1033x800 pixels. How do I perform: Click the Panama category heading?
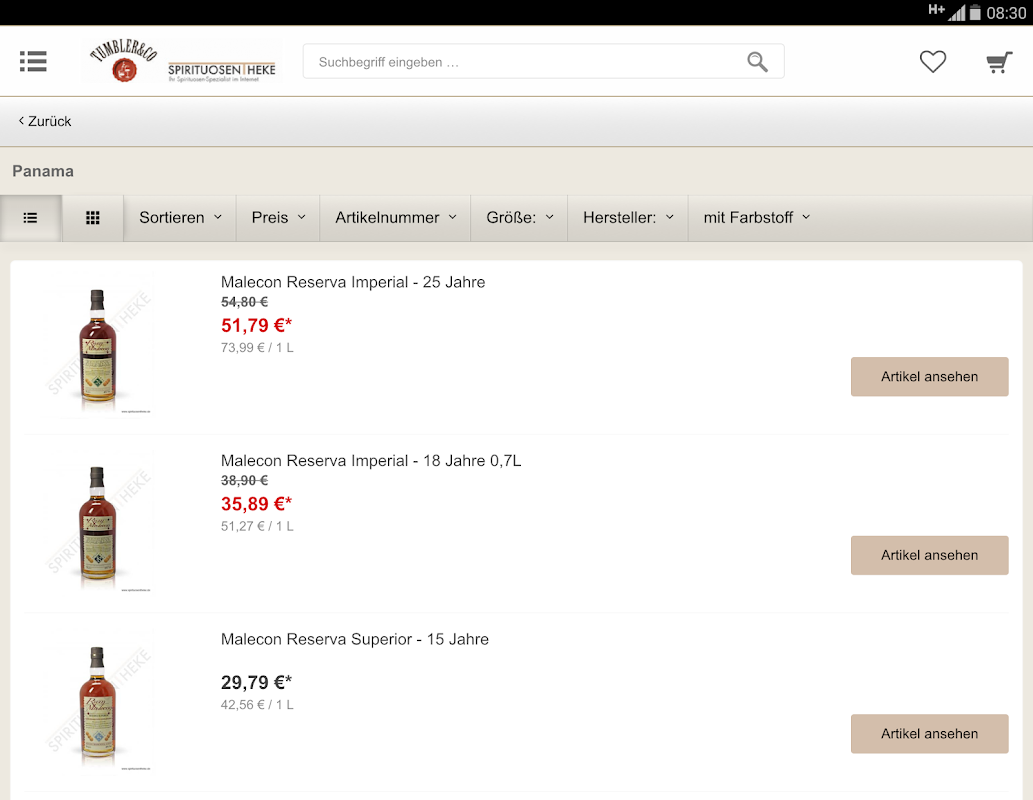(x=43, y=171)
